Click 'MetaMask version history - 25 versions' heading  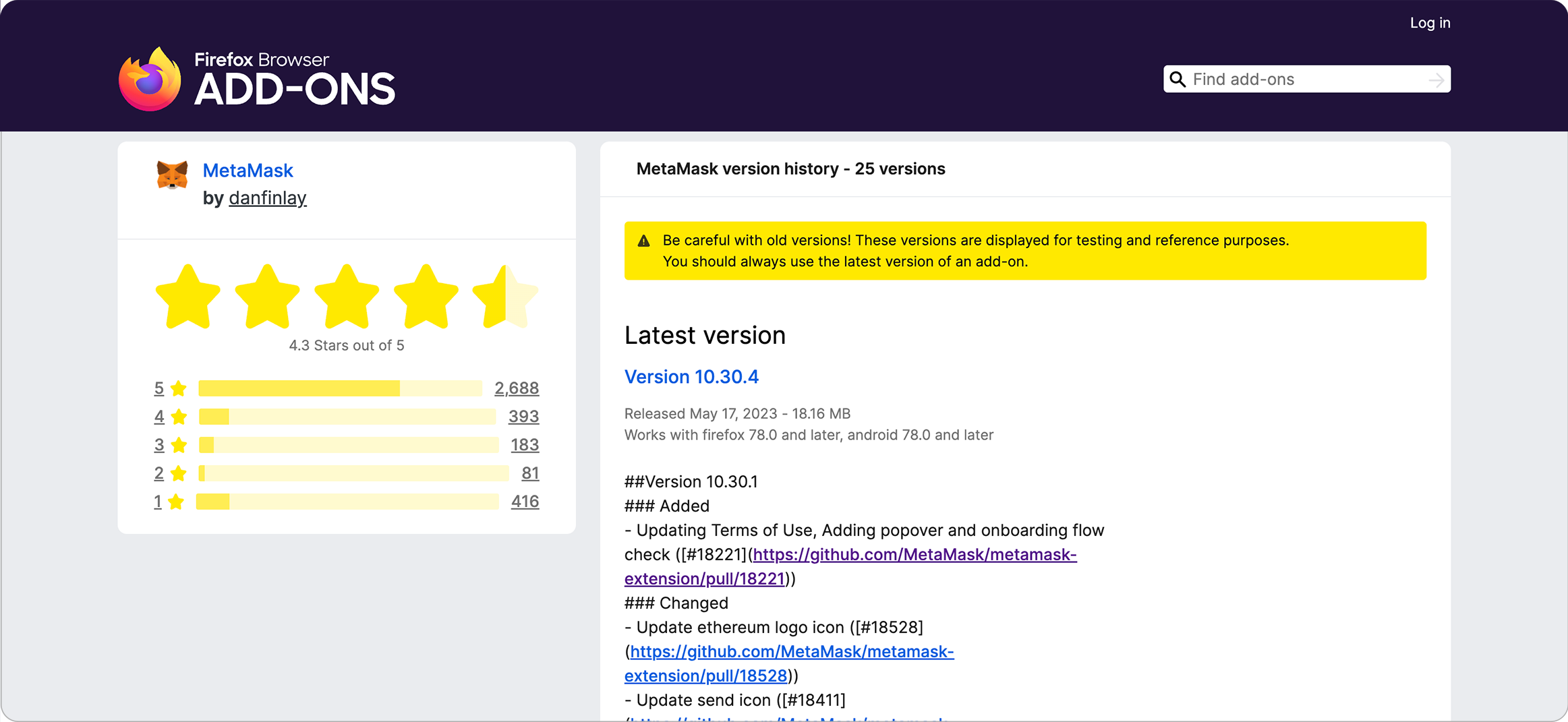[x=790, y=169]
